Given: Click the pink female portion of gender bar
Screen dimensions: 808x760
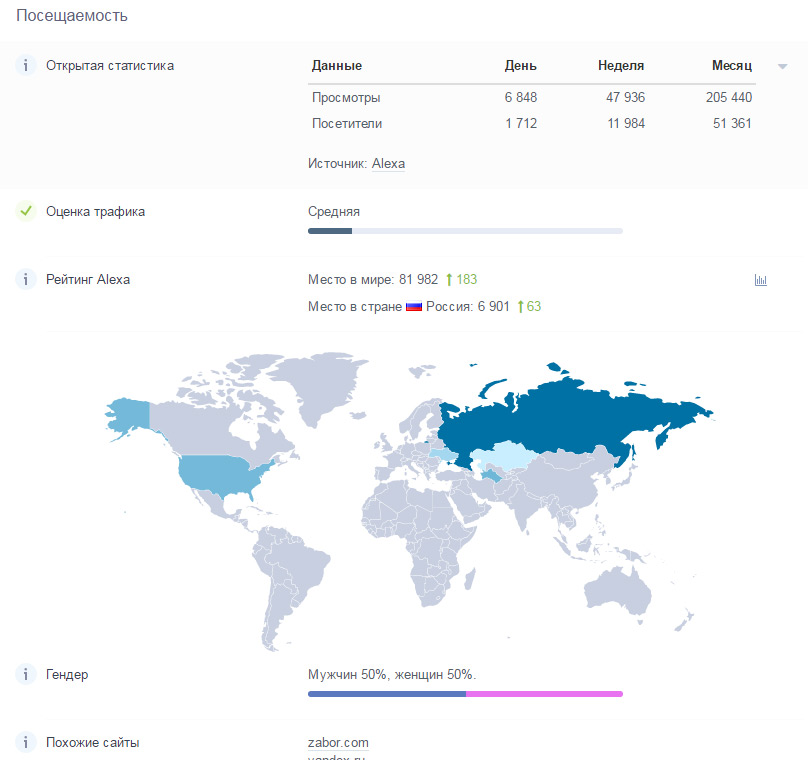Looking at the screenshot, I should [544, 693].
